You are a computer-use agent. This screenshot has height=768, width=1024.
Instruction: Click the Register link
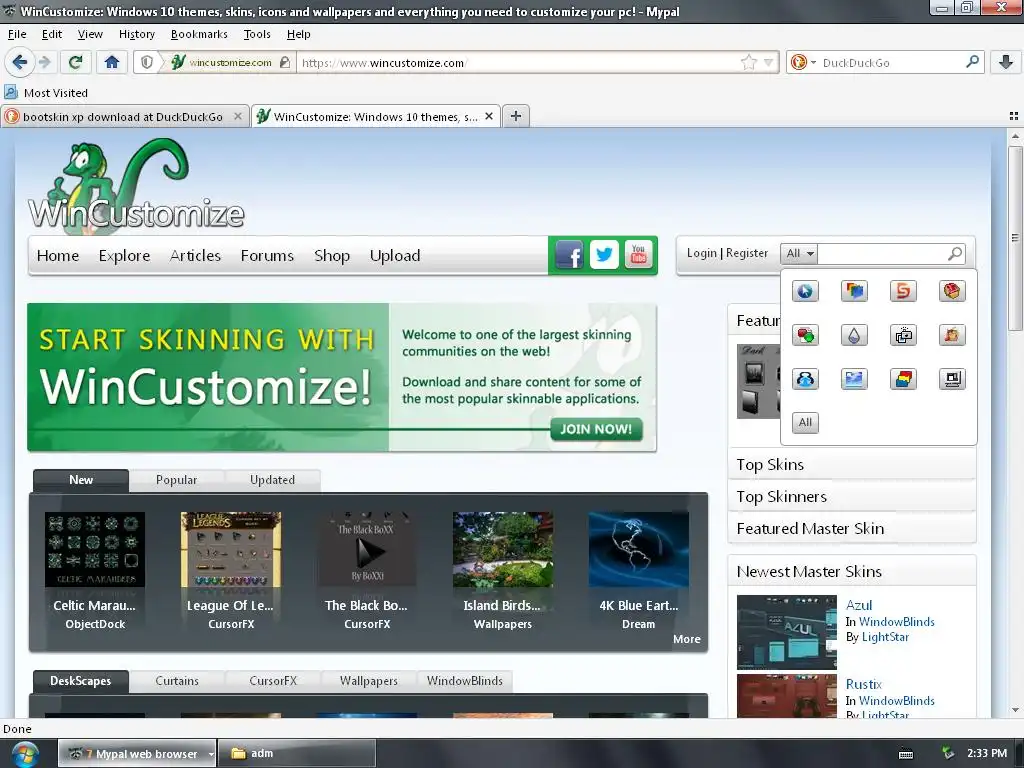click(x=746, y=253)
